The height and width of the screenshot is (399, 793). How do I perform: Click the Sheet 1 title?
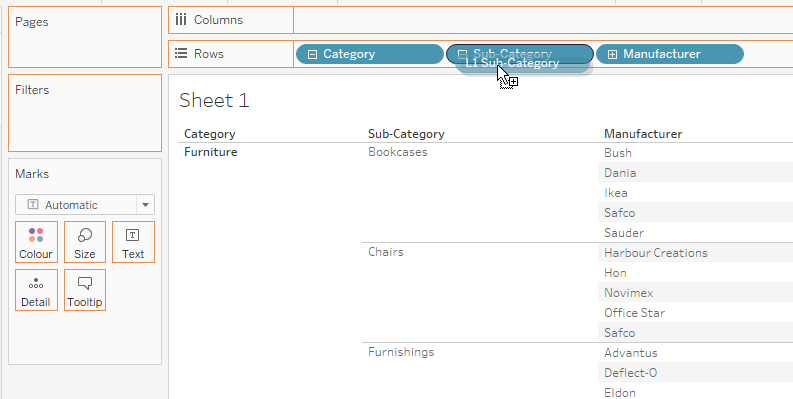coord(214,100)
